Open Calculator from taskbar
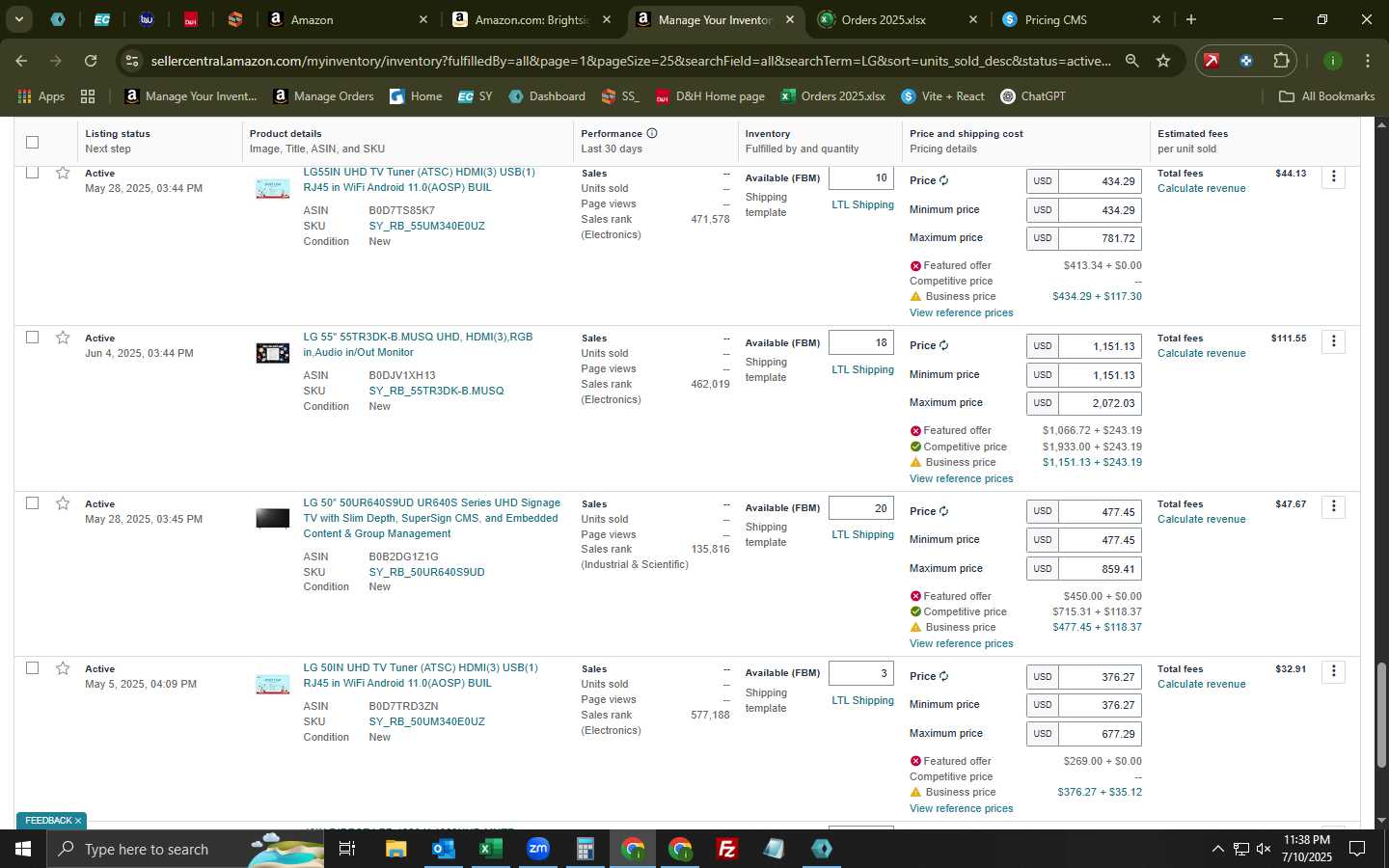The height and width of the screenshot is (868, 1389). point(585,849)
